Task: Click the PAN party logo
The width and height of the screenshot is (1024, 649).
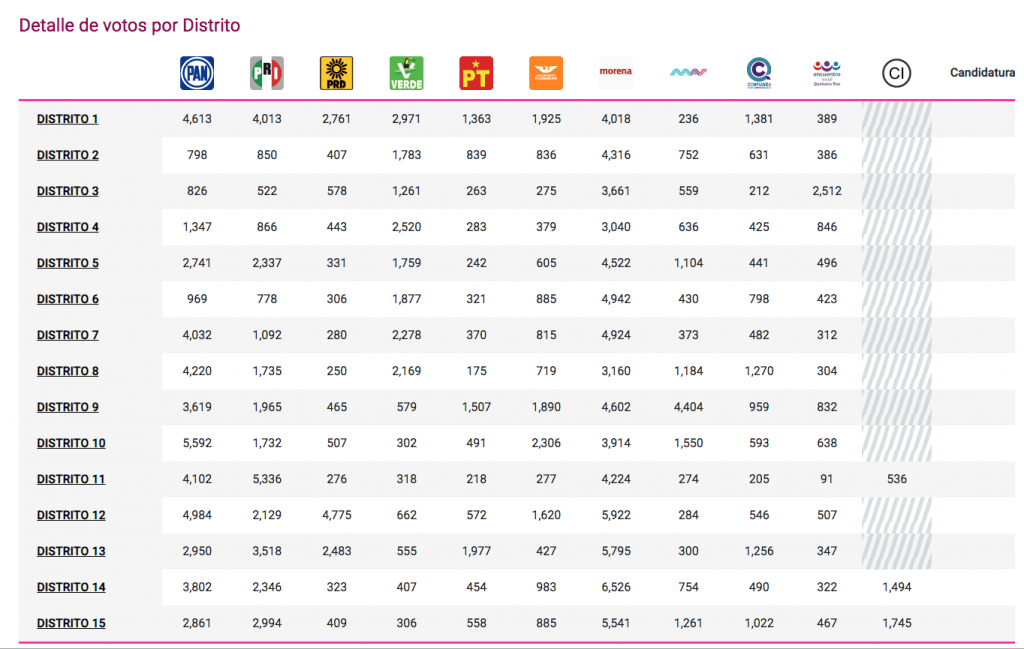Action: pos(197,73)
